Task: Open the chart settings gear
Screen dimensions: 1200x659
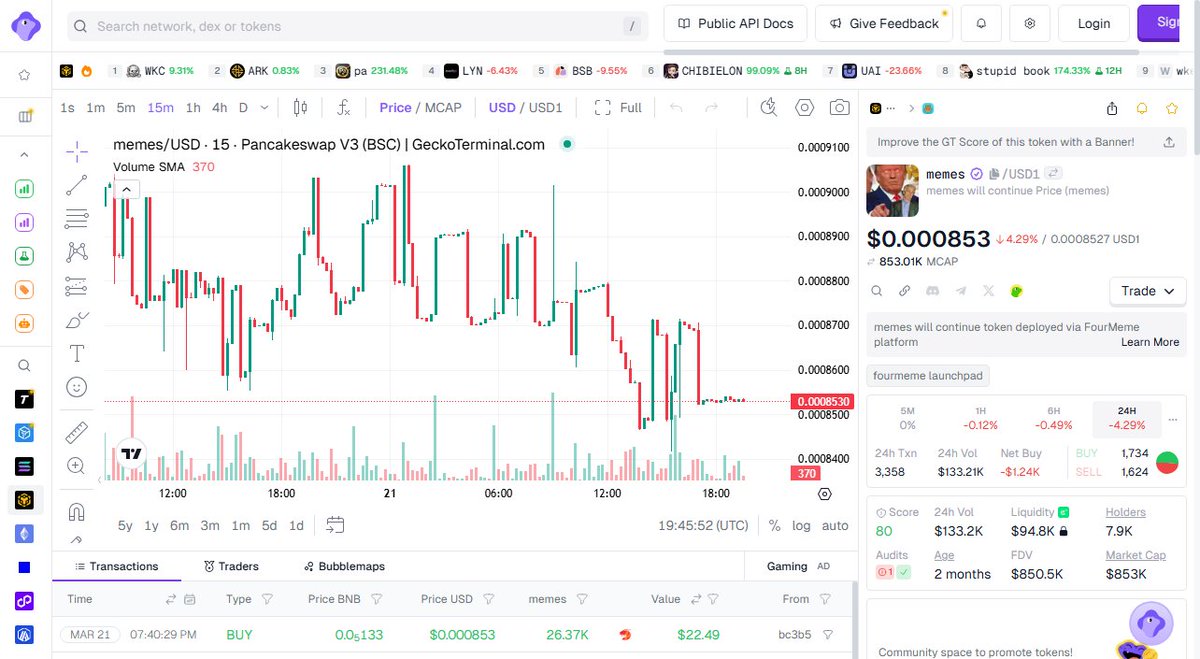Action: point(804,107)
